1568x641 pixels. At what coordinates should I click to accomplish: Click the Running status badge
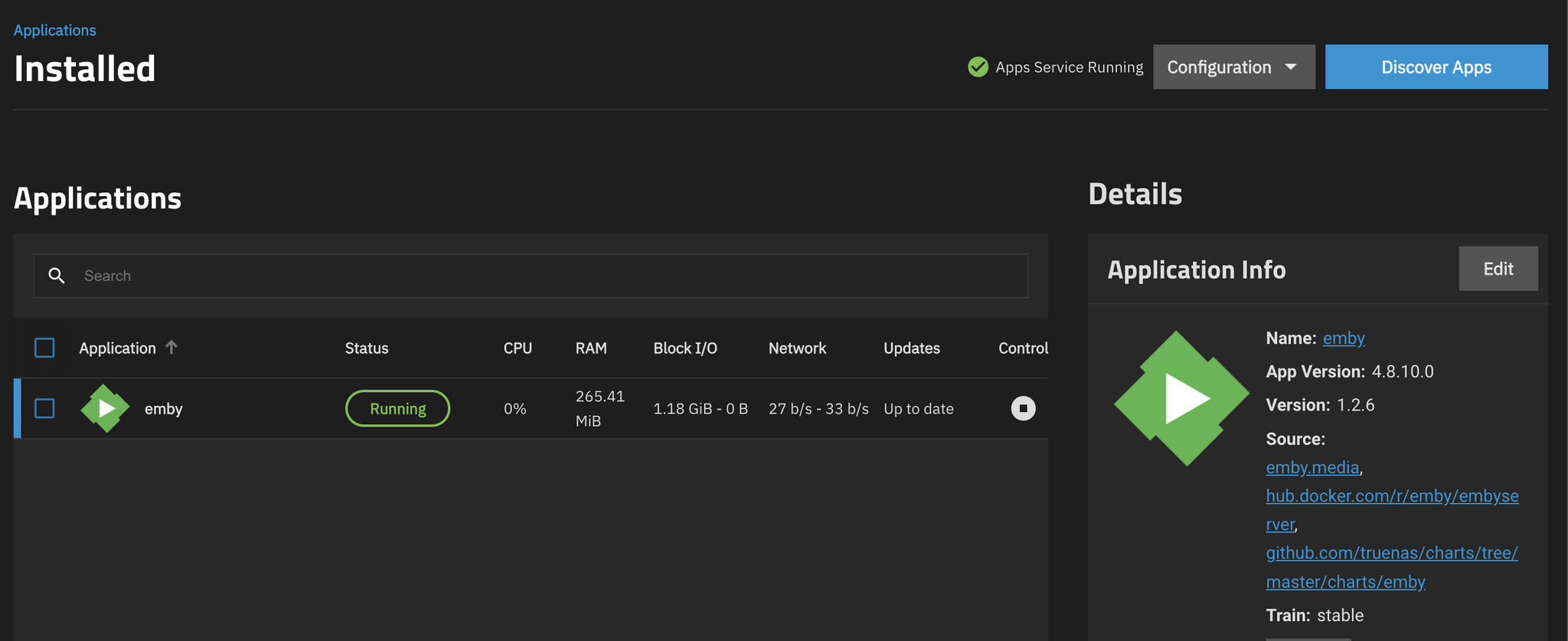397,408
